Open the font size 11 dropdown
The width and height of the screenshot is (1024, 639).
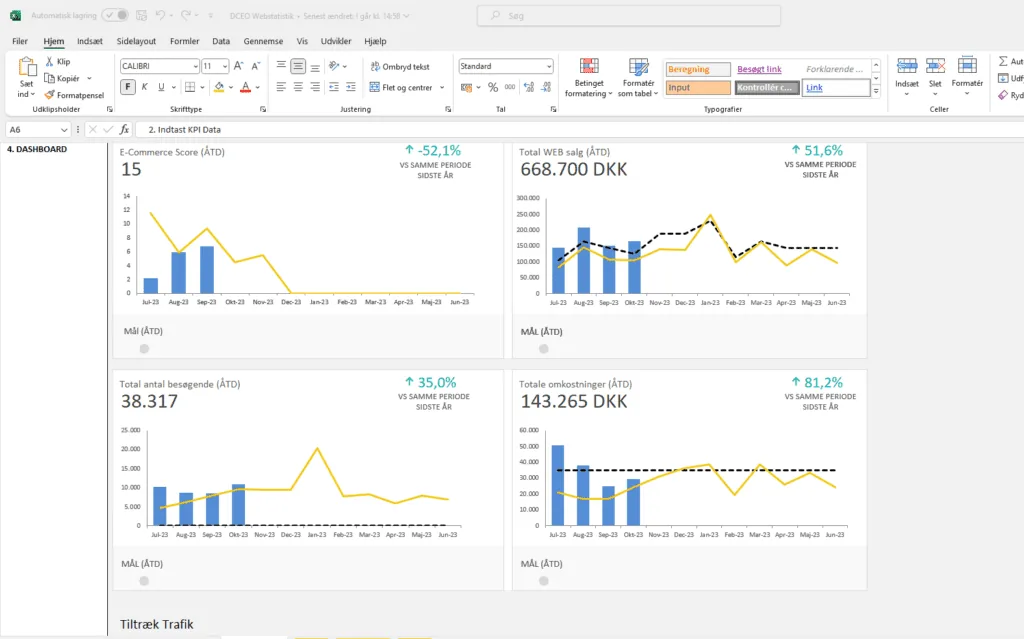(x=225, y=66)
